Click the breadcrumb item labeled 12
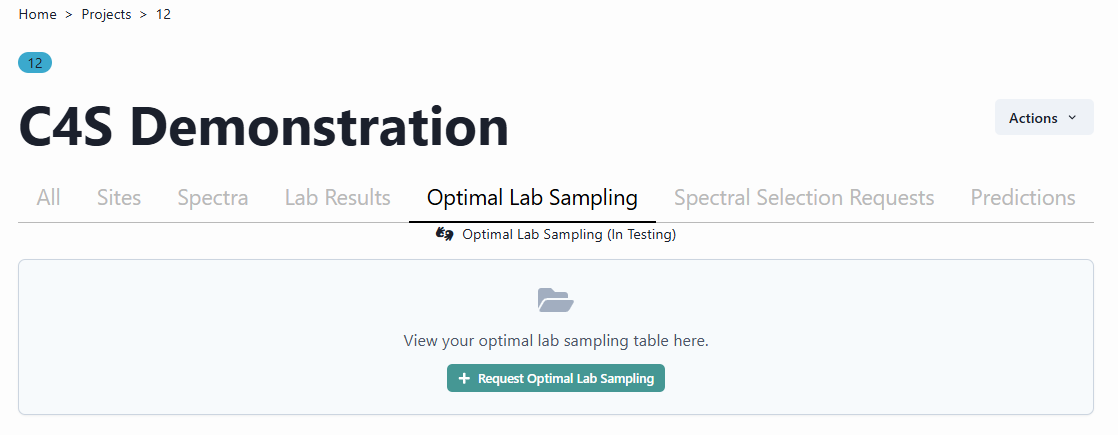The width and height of the screenshot is (1118, 435). pos(163,15)
